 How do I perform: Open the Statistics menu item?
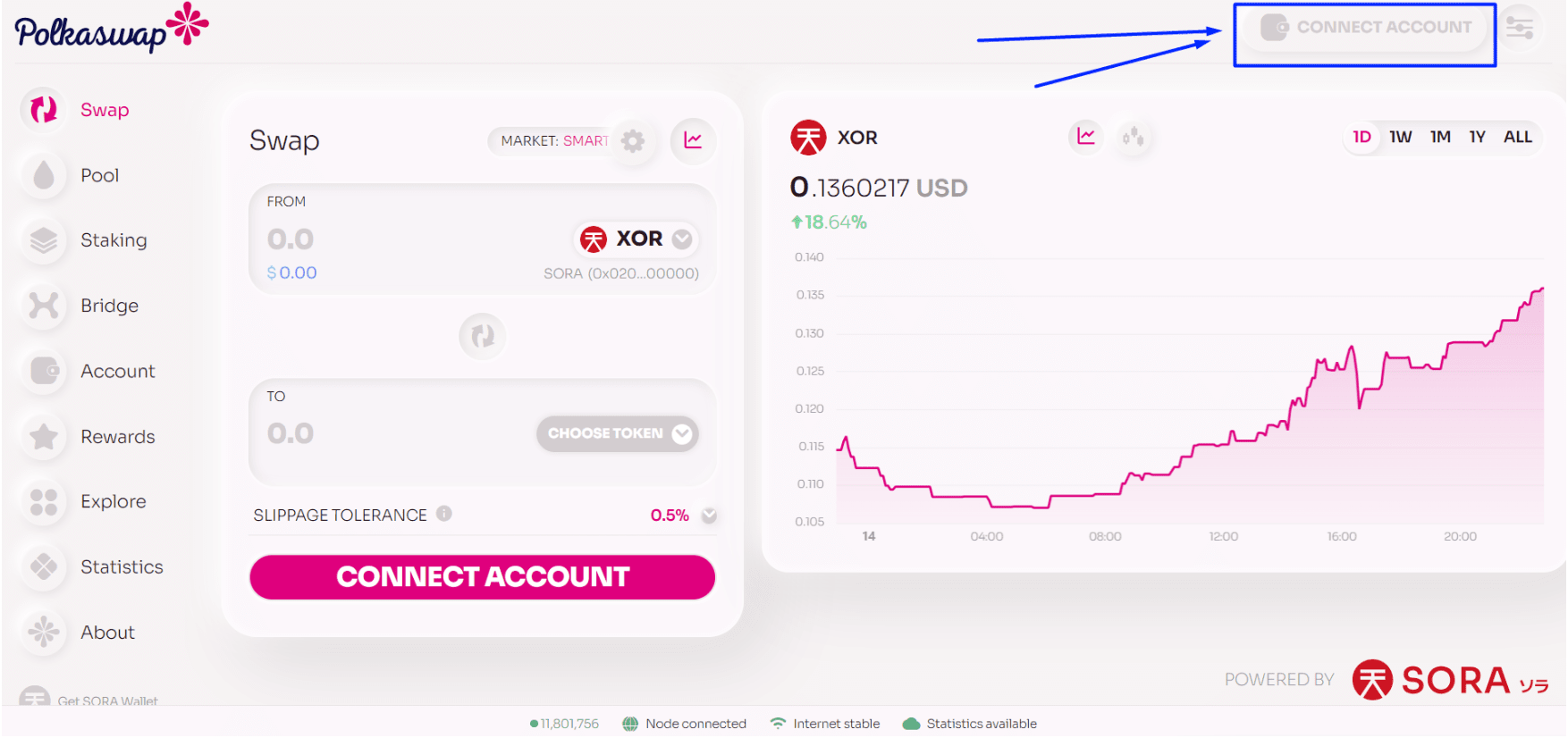point(122,566)
